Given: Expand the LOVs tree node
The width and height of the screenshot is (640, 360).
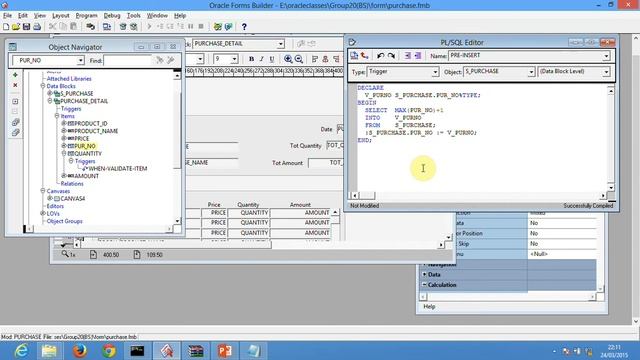Looking at the screenshot, I should pyautogui.click(x=42, y=213).
